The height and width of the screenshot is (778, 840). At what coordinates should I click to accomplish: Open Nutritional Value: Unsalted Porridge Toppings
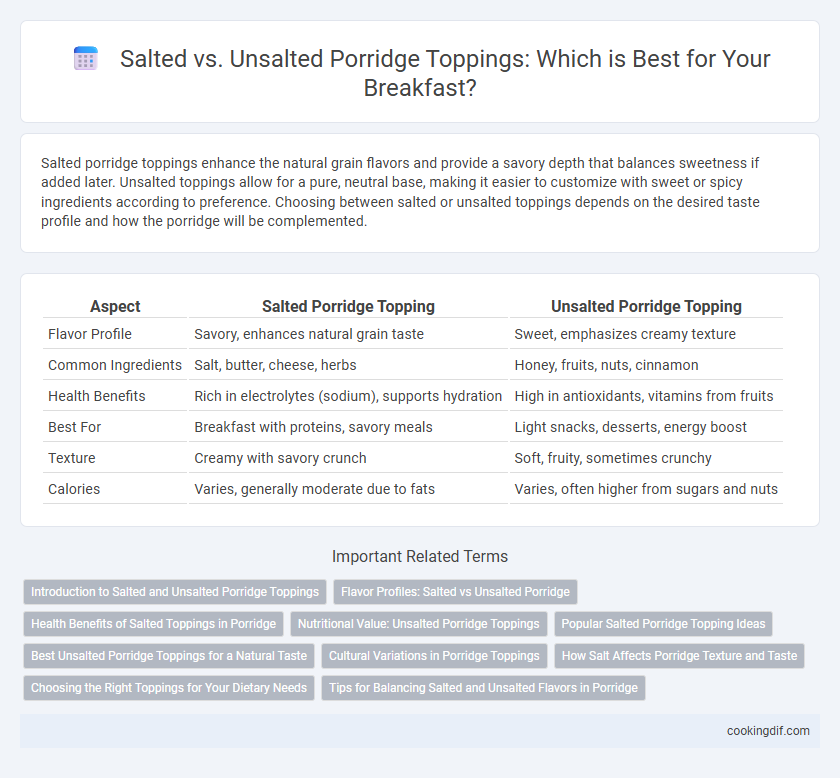[x=418, y=624]
